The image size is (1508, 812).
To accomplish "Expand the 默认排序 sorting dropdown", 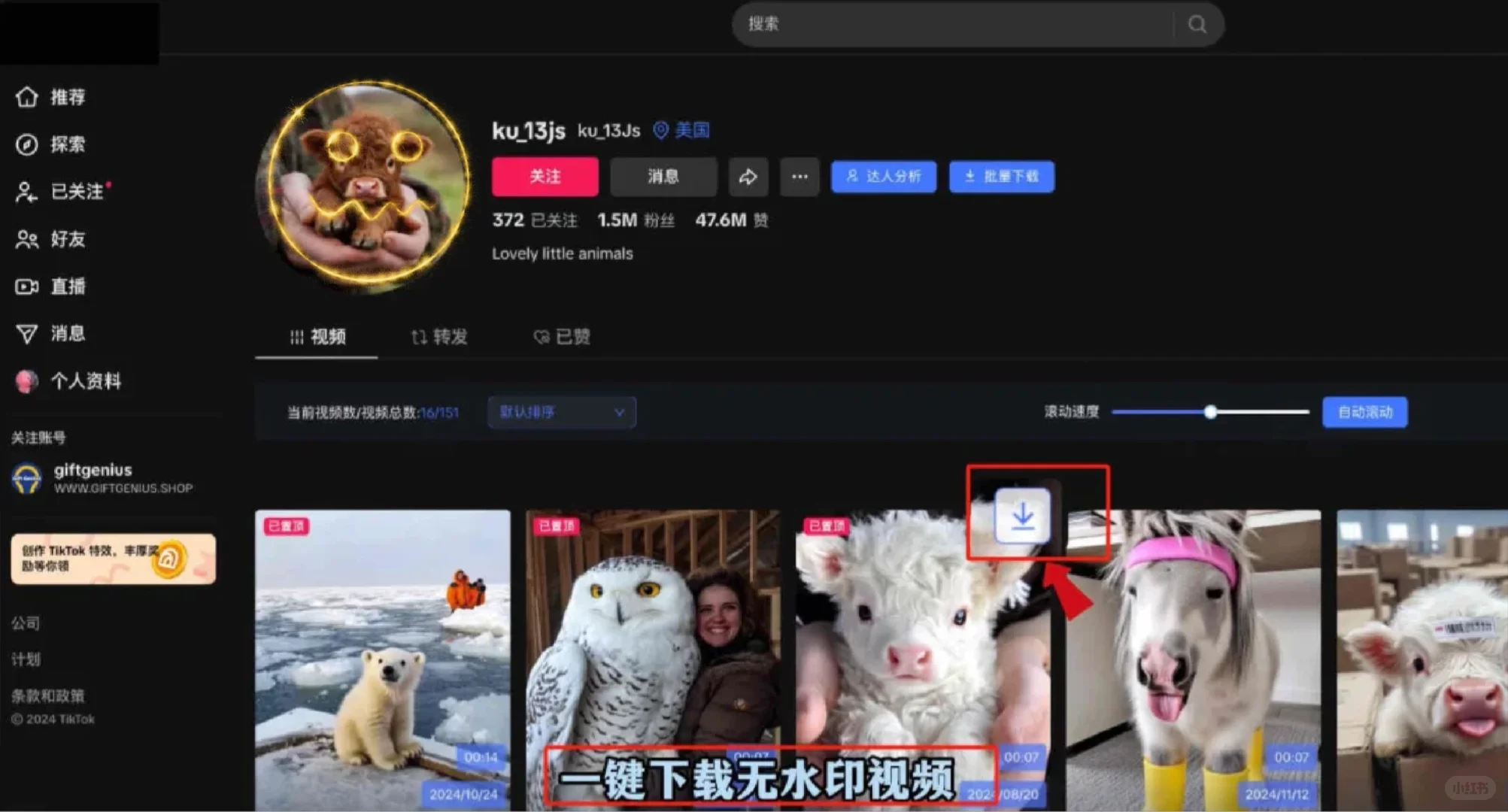I will [561, 412].
